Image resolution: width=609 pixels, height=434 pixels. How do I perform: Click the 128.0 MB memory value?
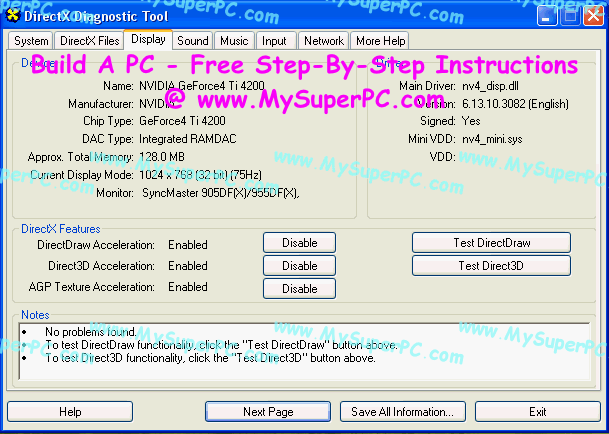162,157
